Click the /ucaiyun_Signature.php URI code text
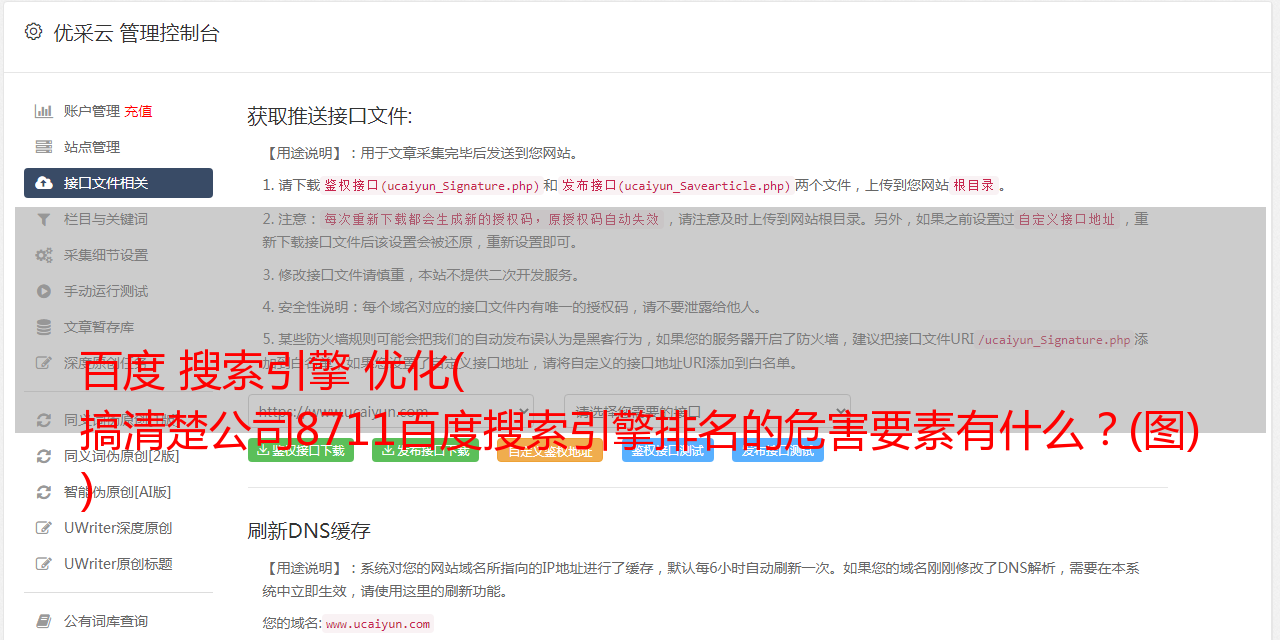 click(1055, 339)
